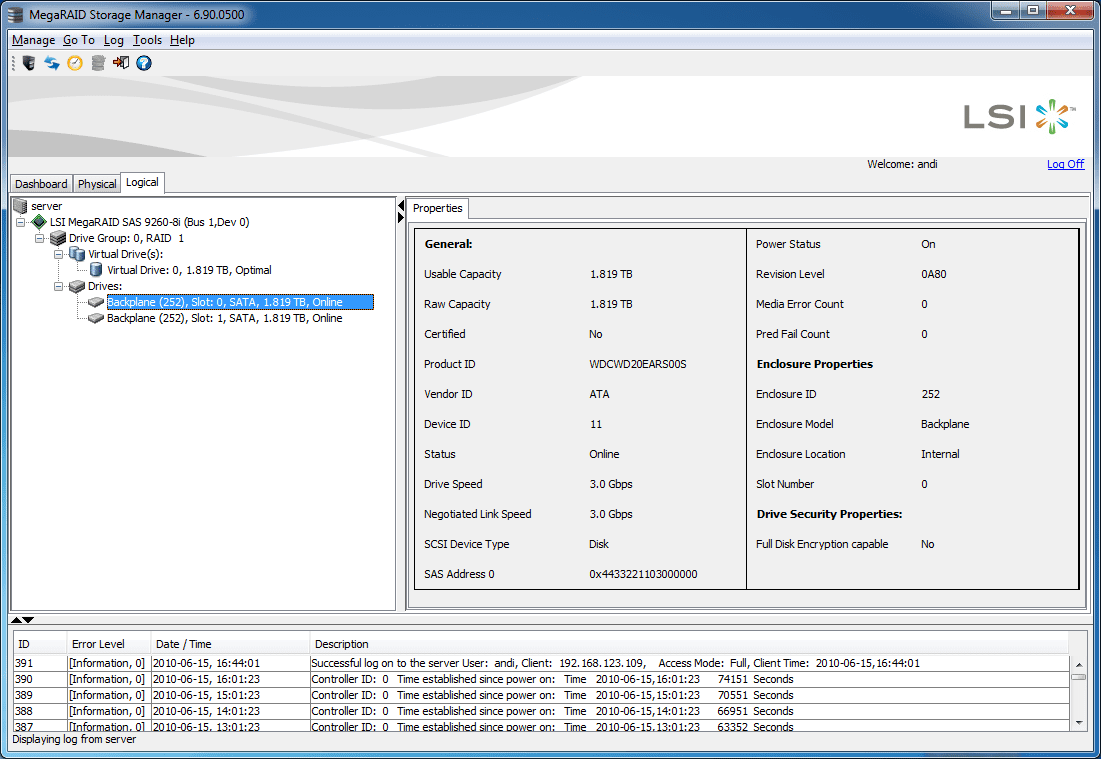Select Backplane Slot: 1 drive entry
1101x759 pixels.
(225, 318)
